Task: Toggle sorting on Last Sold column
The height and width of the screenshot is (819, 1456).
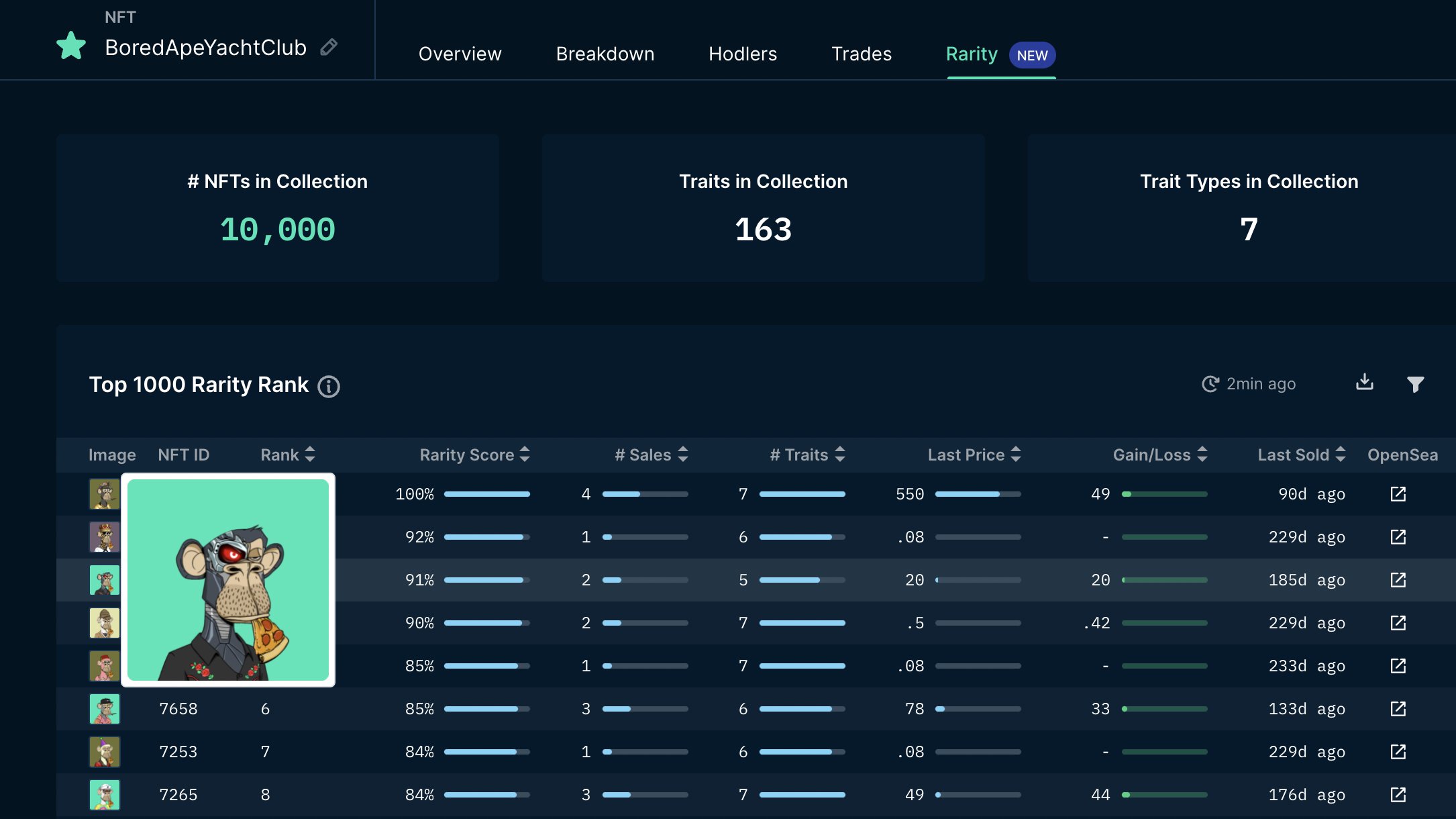Action: (1341, 454)
